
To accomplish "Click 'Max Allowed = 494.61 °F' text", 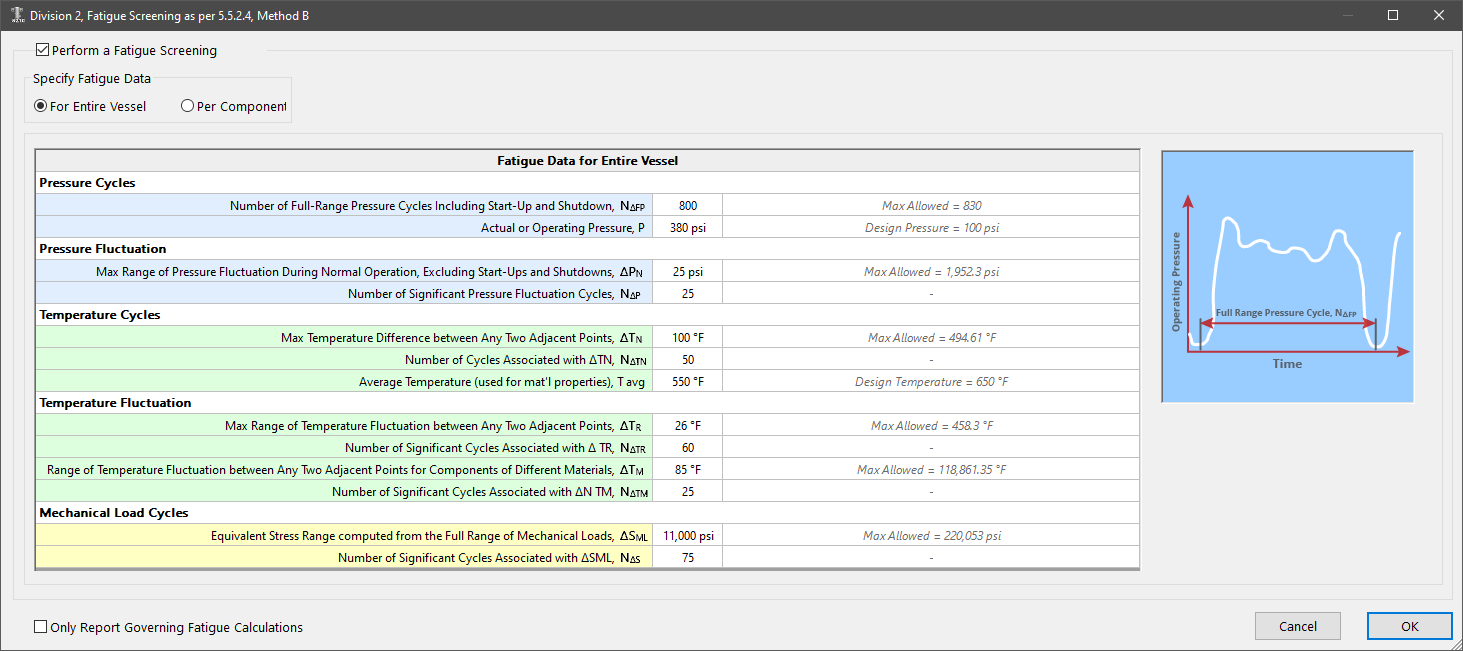I will (931, 337).
